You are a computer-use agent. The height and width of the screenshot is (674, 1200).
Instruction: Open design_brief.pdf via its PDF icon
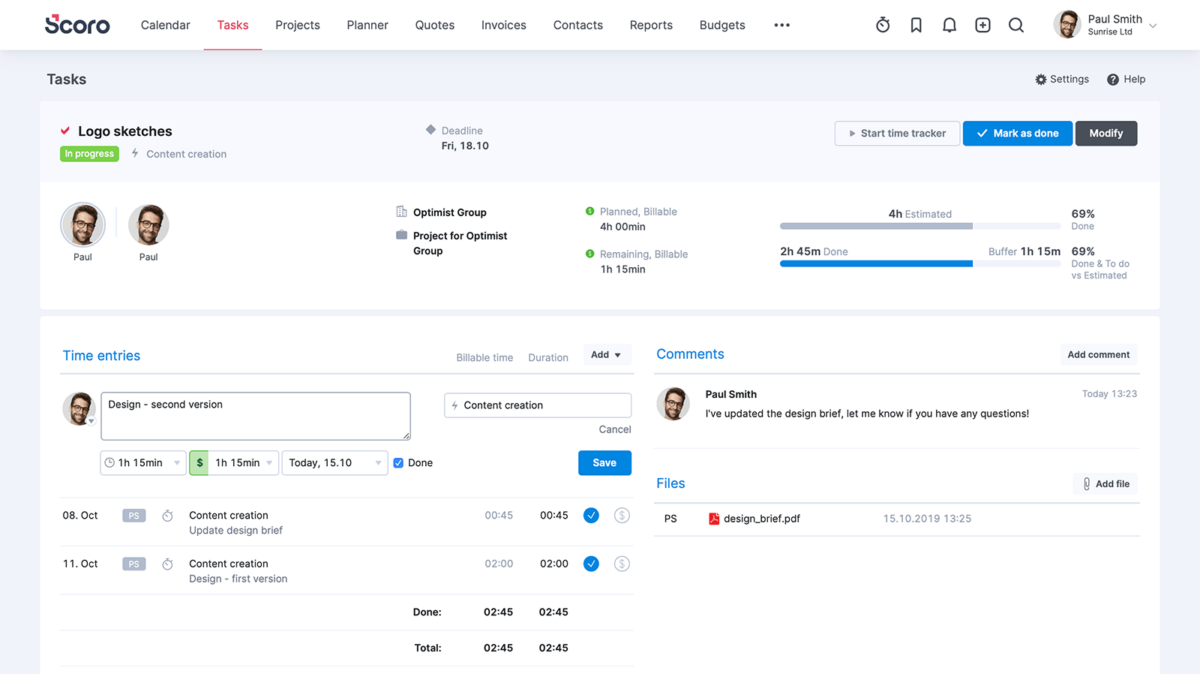[714, 518]
